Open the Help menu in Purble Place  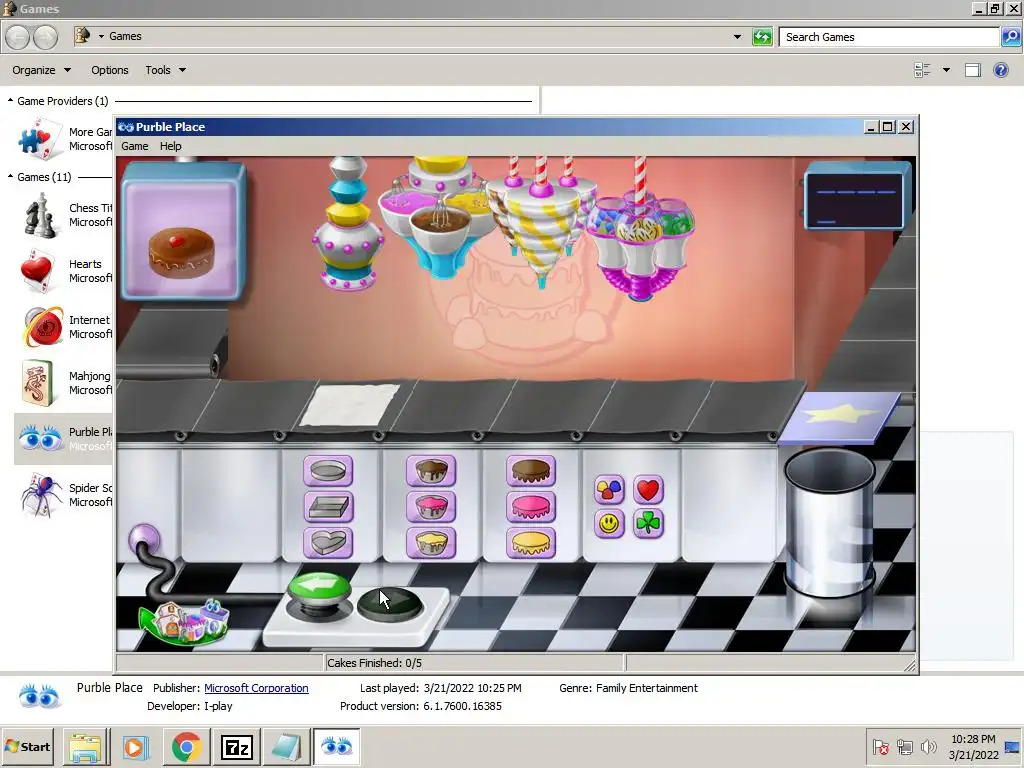[x=170, y=146]
